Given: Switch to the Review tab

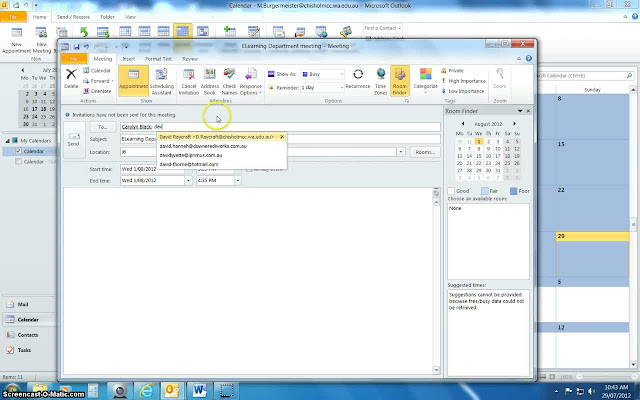Looking at the screenshot, I should tap(190, 59).
